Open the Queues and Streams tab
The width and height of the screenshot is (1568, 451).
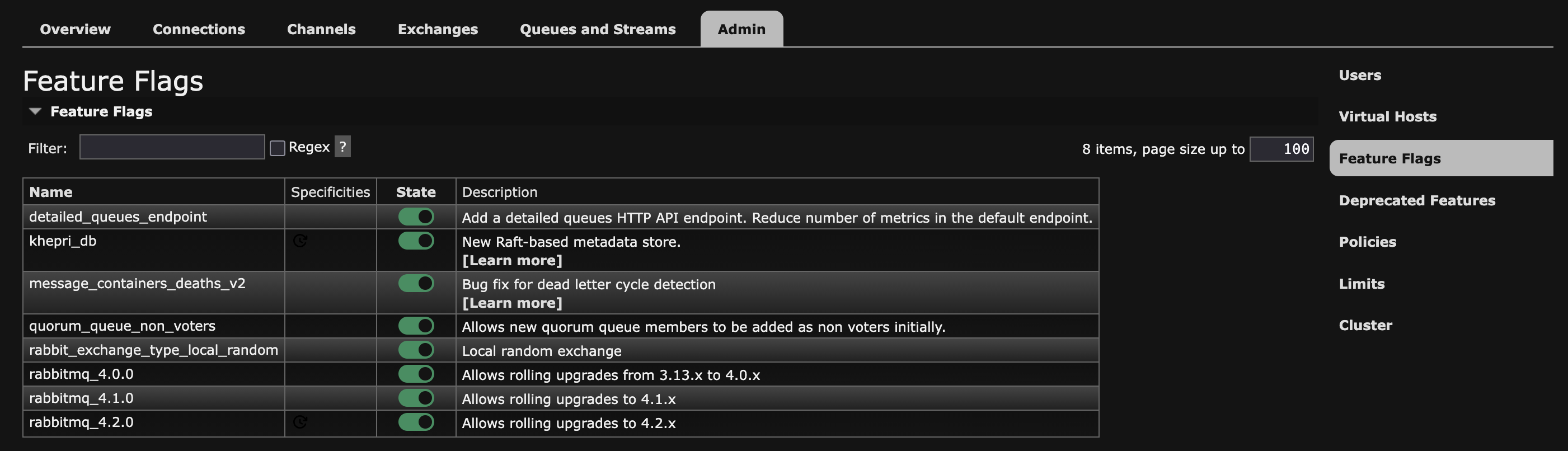tap(597, 29)
